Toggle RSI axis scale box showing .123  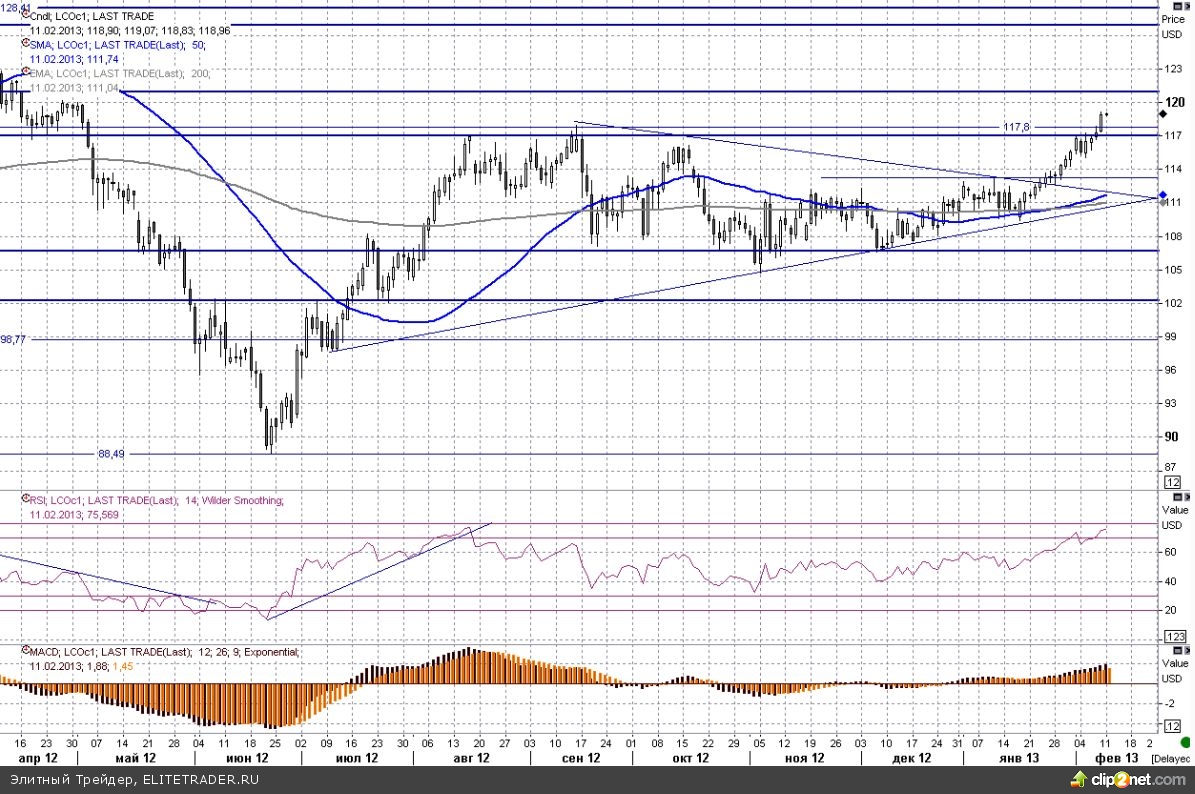(x=1175, y=636)
